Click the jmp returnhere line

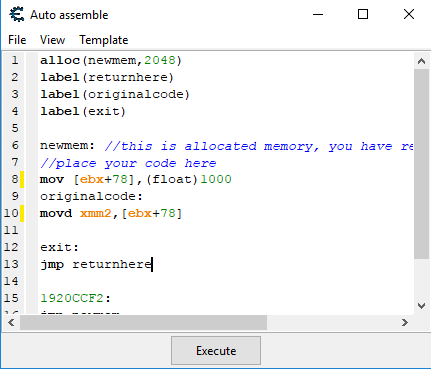(96, 264)
